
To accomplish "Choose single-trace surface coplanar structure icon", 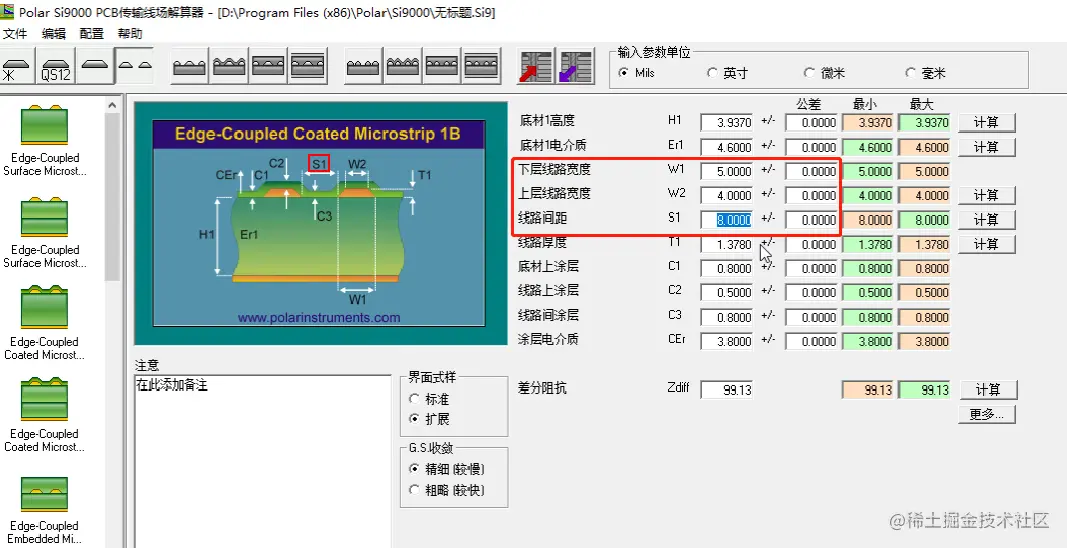I will click(189, 66).
